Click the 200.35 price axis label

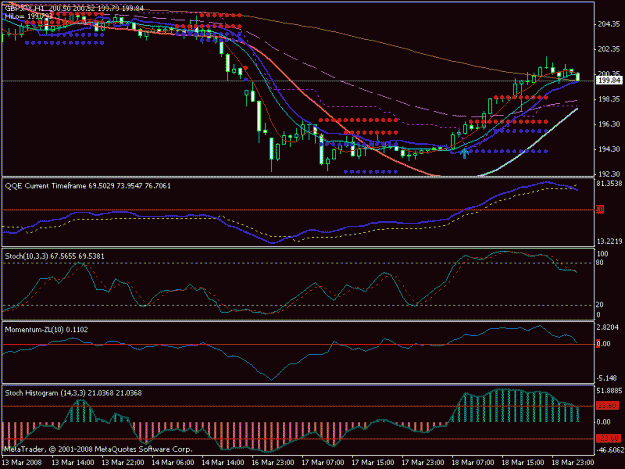pyautogui.click(x=609, y=74)
